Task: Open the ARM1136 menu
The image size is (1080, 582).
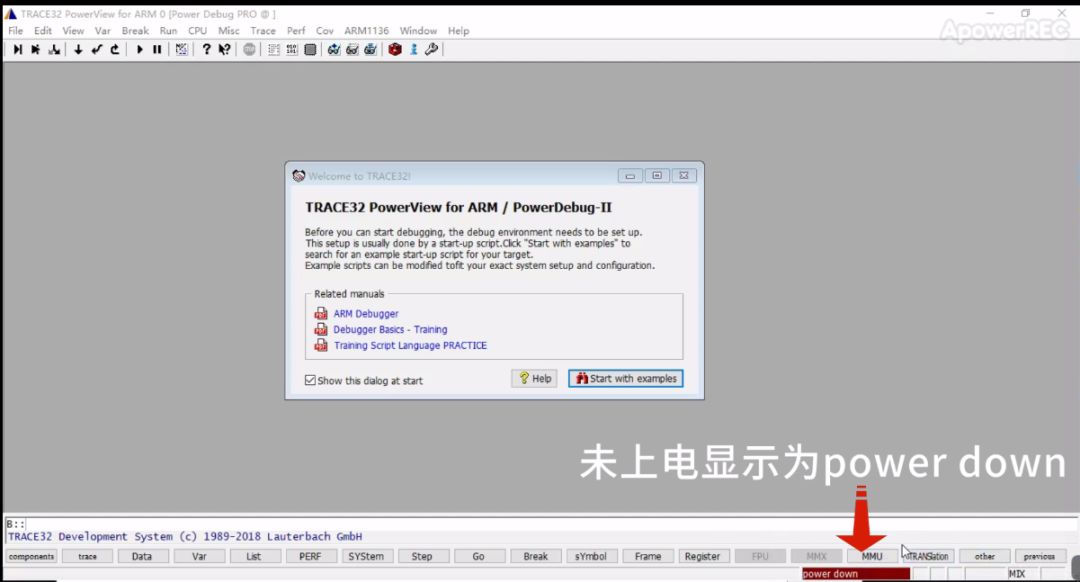Action: [x=366, y=30]
